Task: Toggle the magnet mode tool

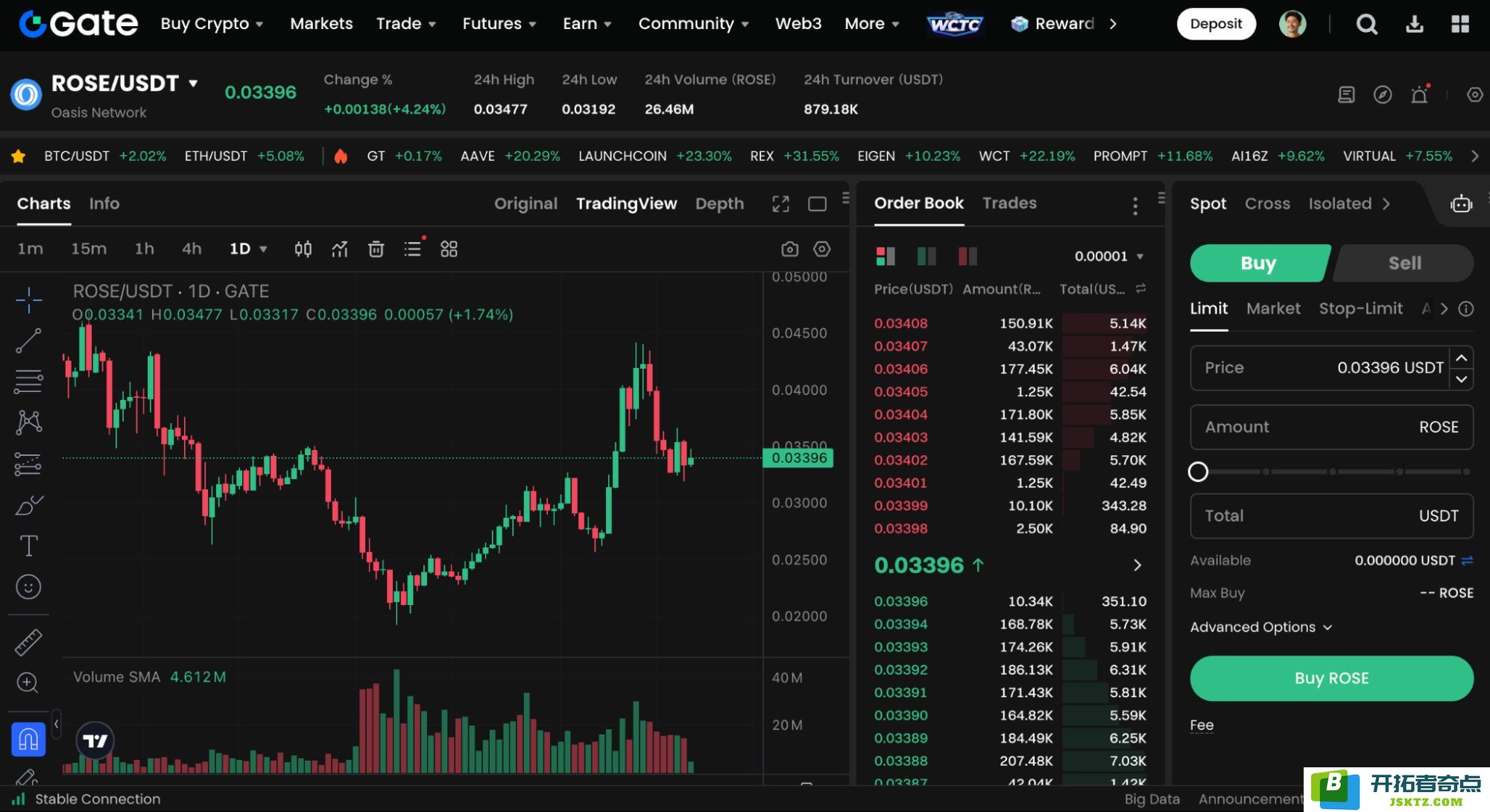Action: 28,740
